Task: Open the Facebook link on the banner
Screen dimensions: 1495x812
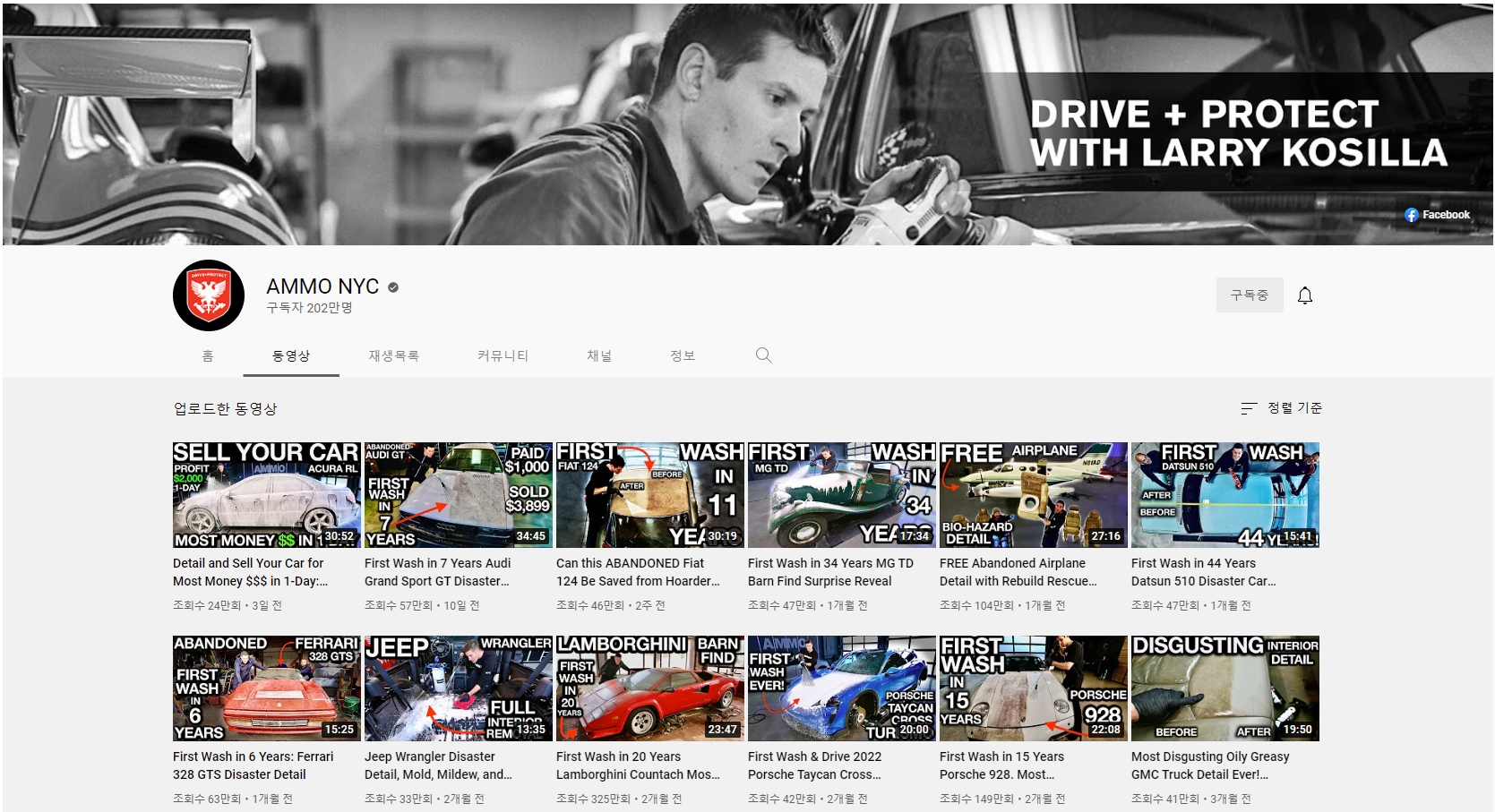Action: tap(1437, 215)
